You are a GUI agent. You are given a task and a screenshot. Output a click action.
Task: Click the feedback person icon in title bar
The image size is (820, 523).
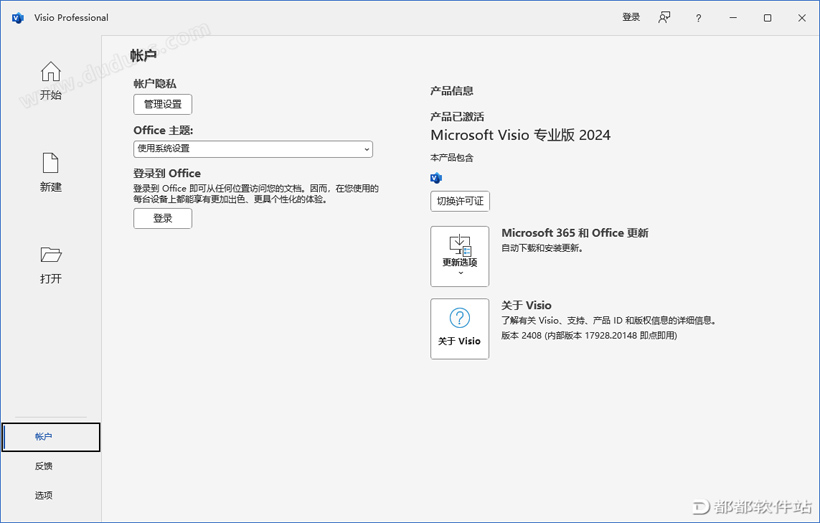click(664, 18)
